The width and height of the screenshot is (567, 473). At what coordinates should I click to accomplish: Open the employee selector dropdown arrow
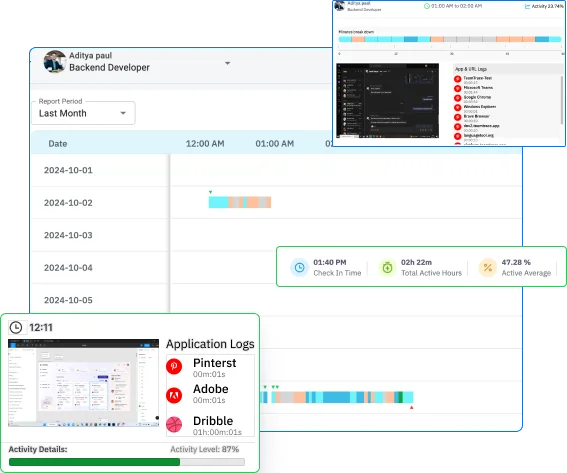[227, 63]
